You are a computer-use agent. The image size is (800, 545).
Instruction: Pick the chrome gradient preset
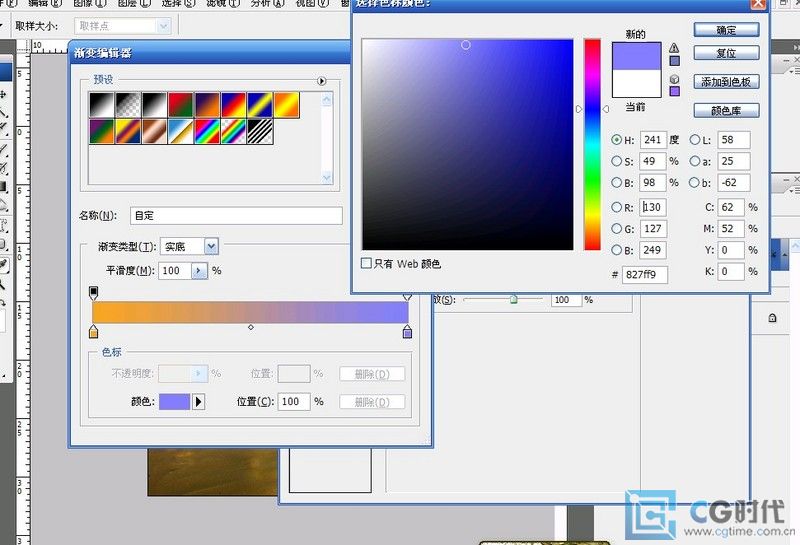pyautogui.click(x=181, y=132)
